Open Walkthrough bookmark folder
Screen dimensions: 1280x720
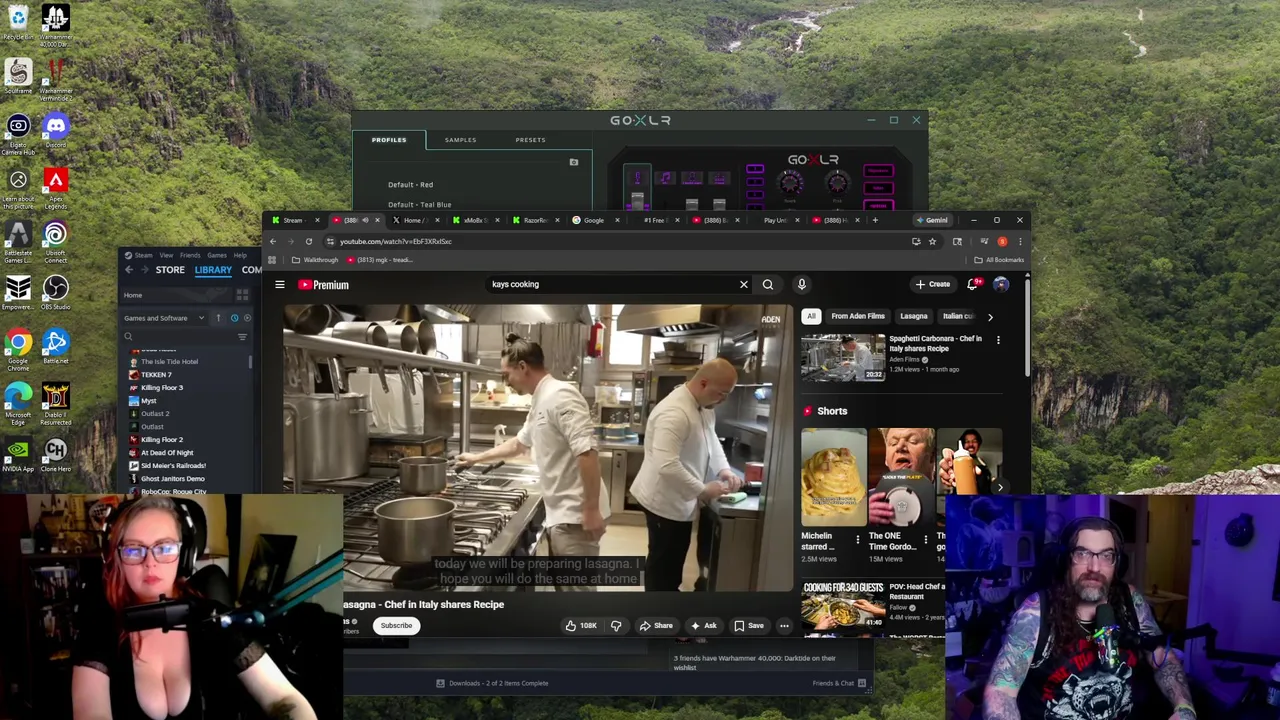tap(314, 260)
